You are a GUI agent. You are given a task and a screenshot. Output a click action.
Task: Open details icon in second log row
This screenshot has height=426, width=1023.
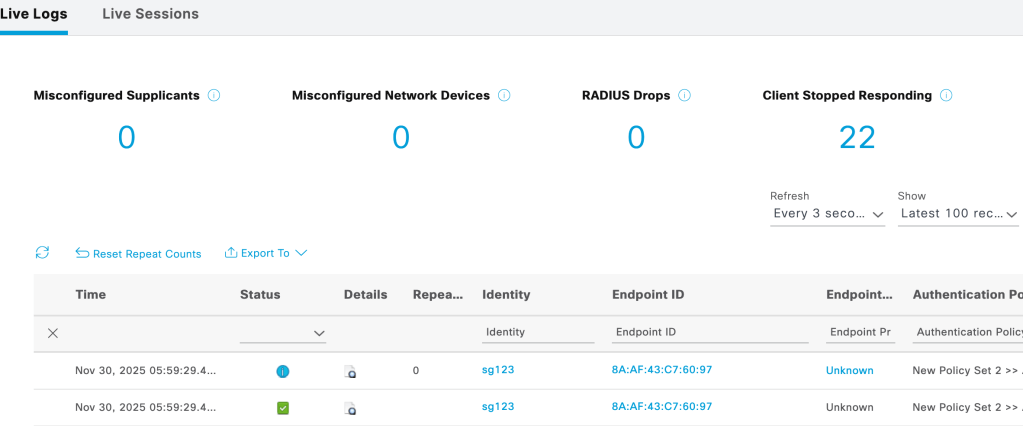(x=351, y=408)
